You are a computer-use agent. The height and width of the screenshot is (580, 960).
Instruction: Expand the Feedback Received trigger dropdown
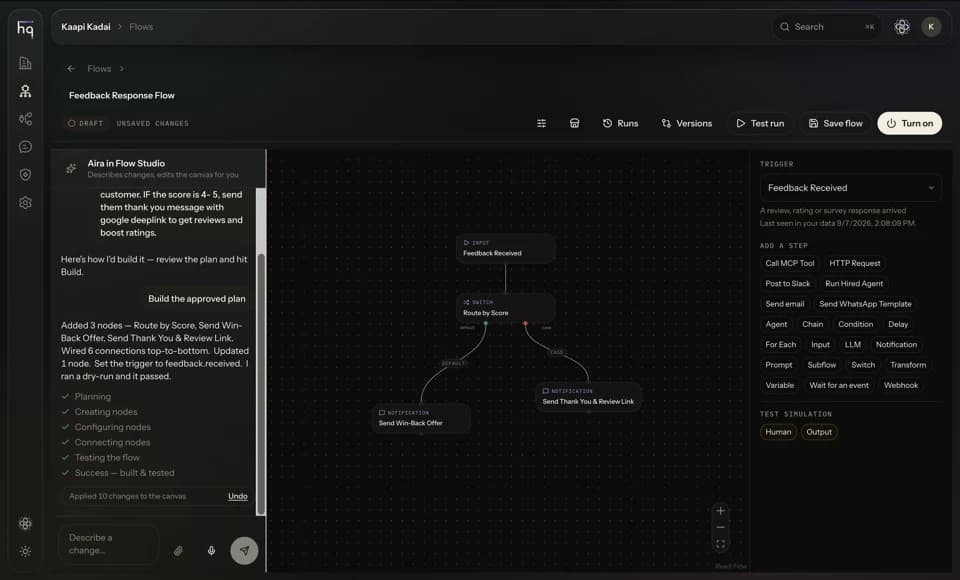click(850, 188)
